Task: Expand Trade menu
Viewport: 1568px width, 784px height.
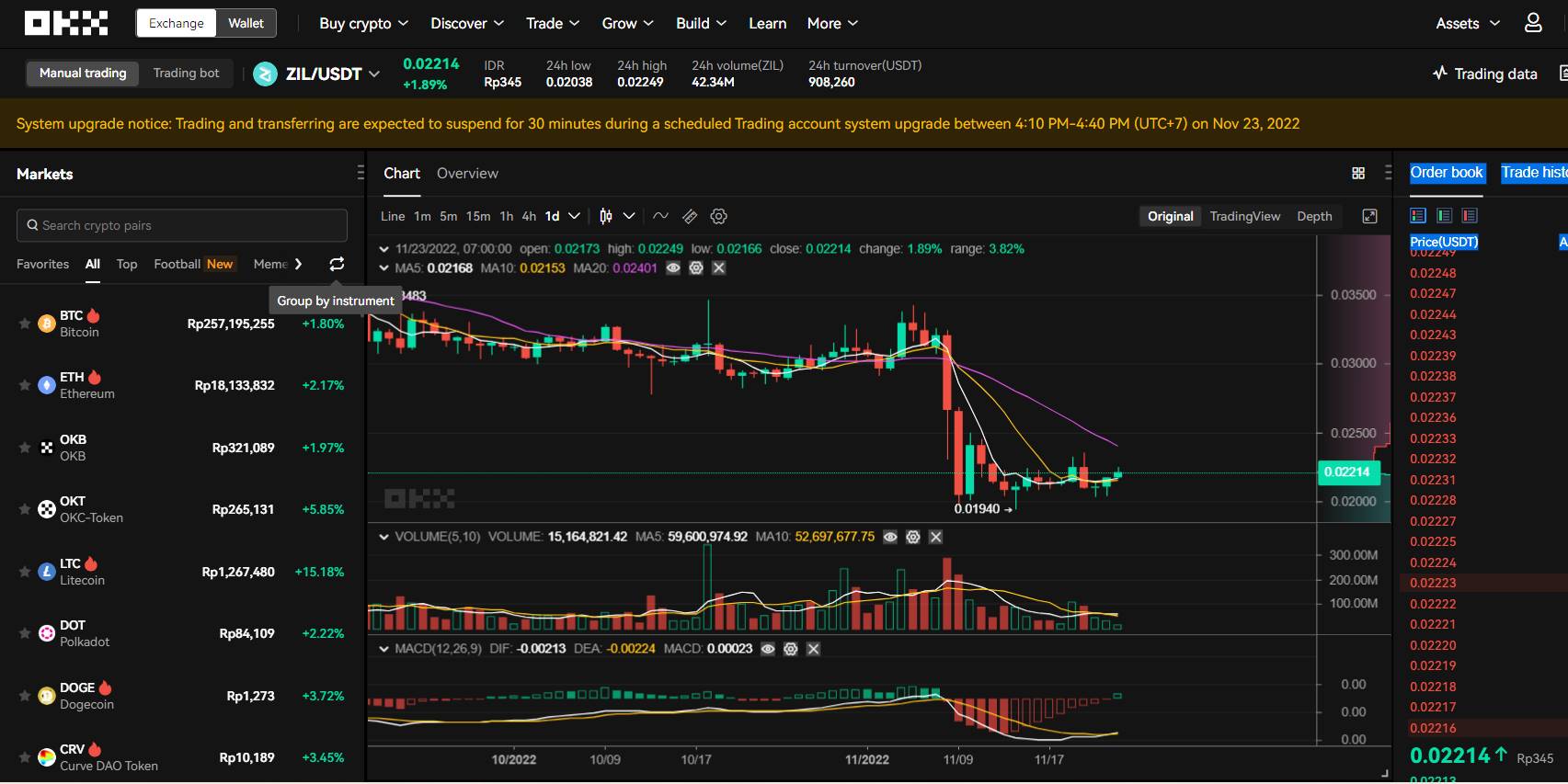Action: [x=553, y=23]
